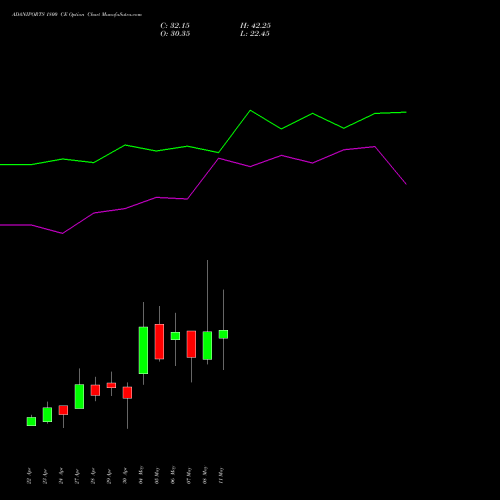Click the '07 May' date axis label
500x500 pixels.
189,475
